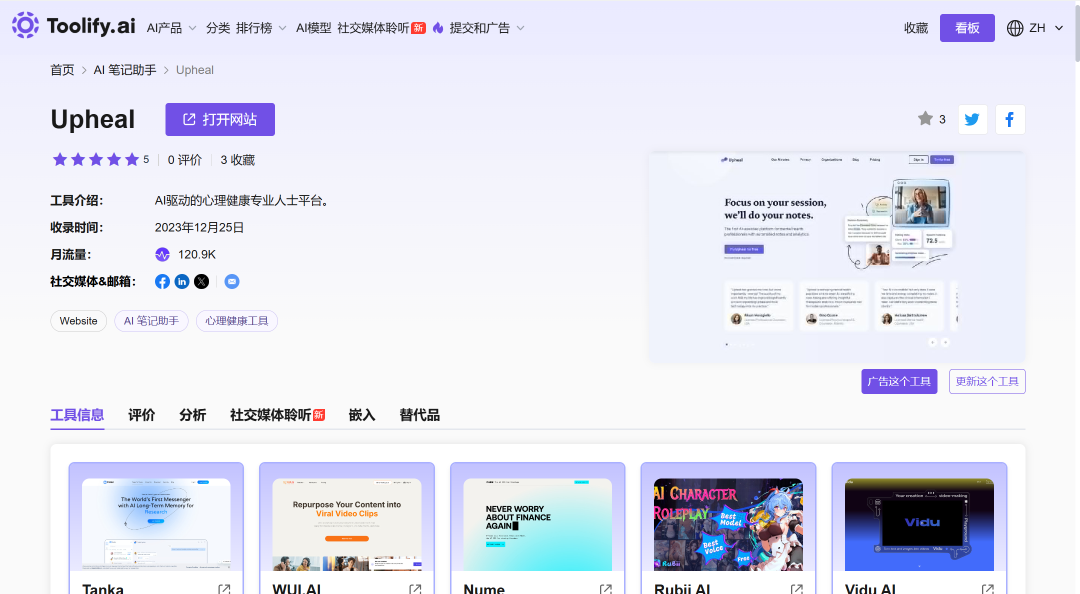Open WUI.AI external link icon
Viewport: 1080px width, 594px height.
click(x=415, y=589)
